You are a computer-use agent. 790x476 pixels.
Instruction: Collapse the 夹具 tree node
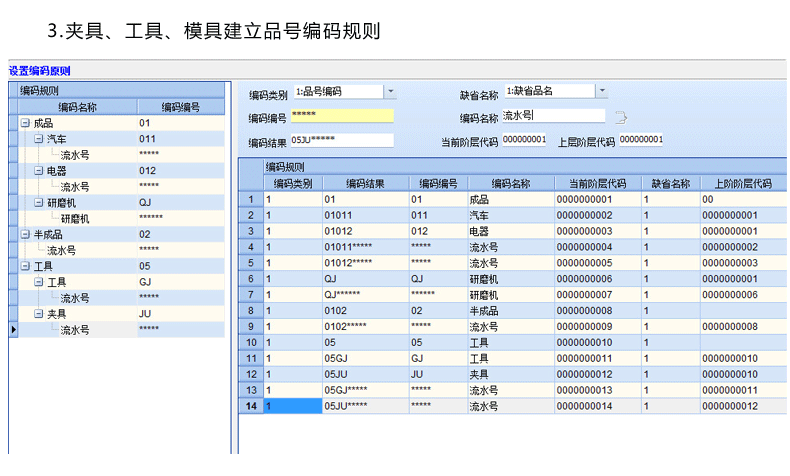38,313
